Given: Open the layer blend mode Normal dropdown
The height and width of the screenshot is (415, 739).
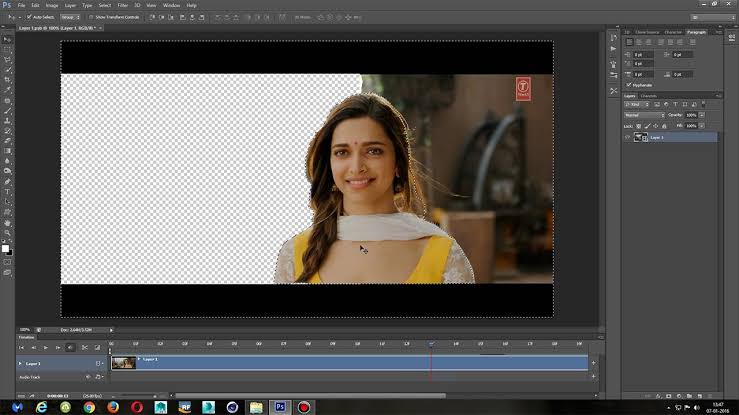Looking at the screenshot, I should tap(644, 115).
